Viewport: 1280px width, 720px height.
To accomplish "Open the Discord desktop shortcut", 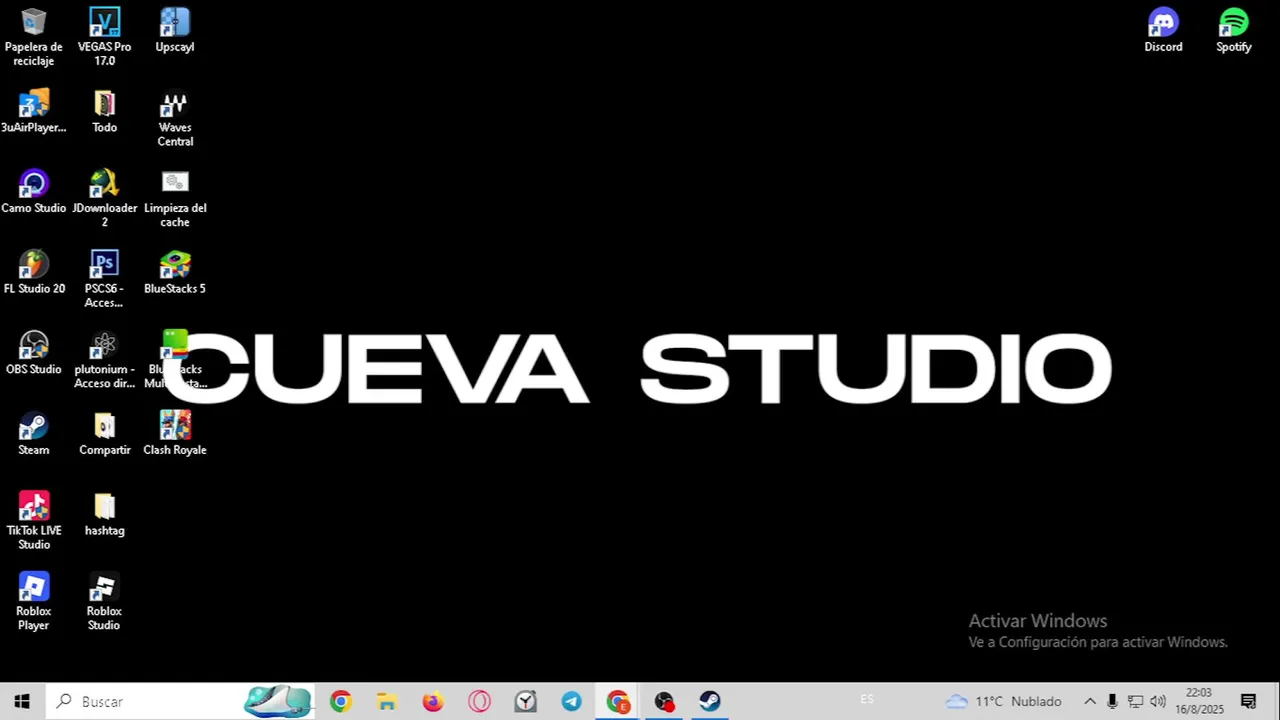I will 1163,30.
